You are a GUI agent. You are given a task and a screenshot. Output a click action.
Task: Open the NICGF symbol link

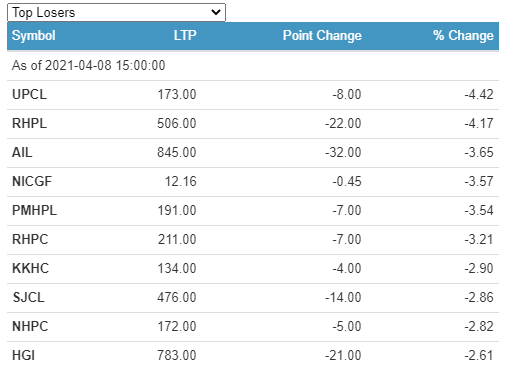point(32,182)
